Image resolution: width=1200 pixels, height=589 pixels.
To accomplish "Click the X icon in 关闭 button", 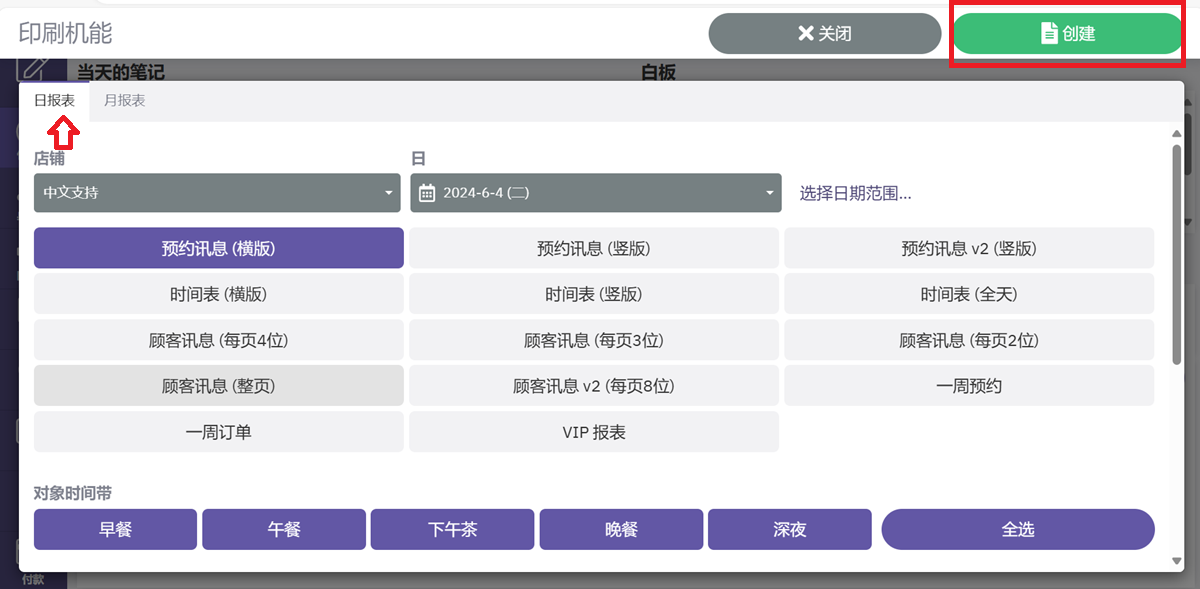I will pyautogui.click(x=806, y=33).
